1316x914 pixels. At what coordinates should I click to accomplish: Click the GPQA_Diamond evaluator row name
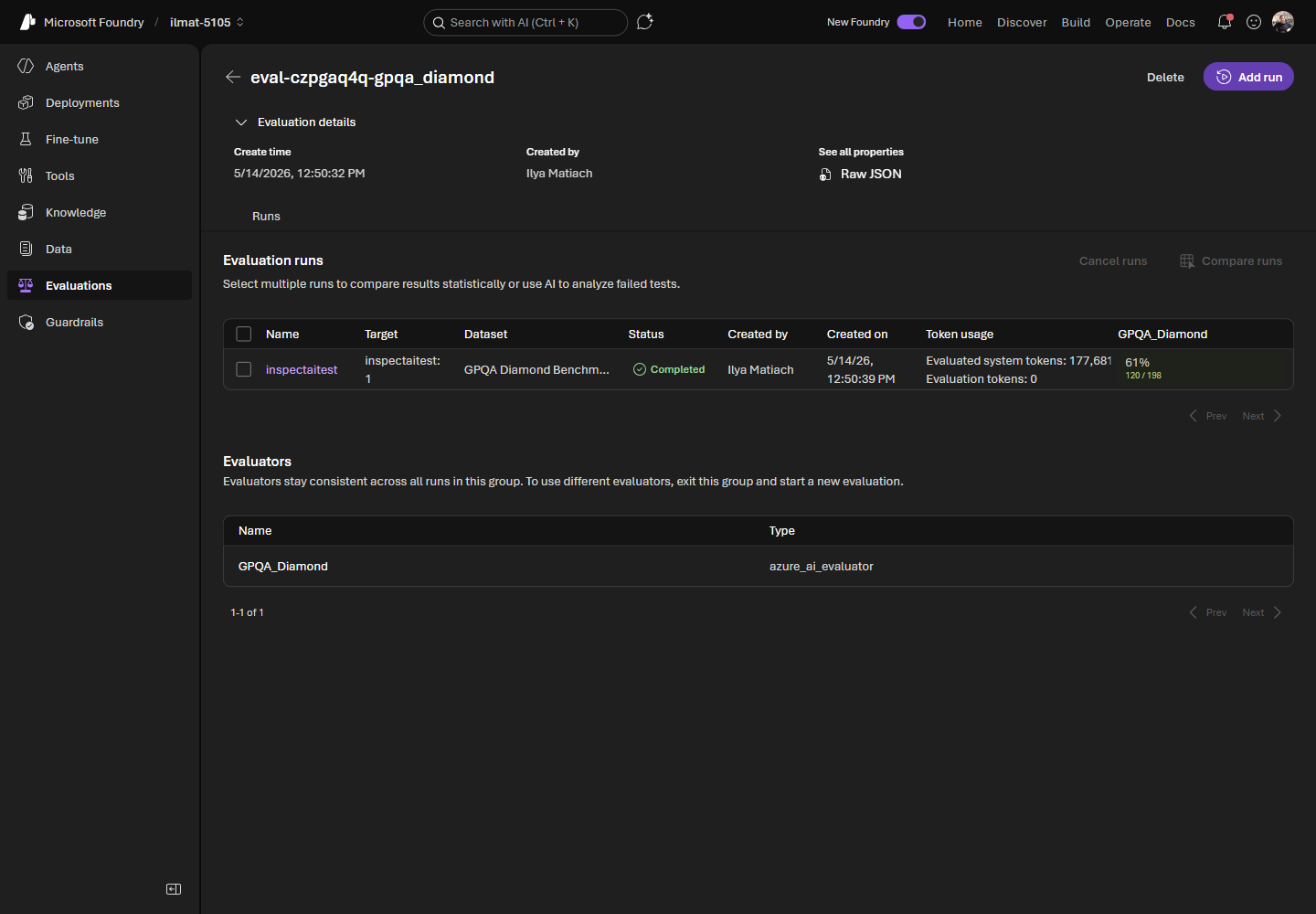(x=283, y=567)
